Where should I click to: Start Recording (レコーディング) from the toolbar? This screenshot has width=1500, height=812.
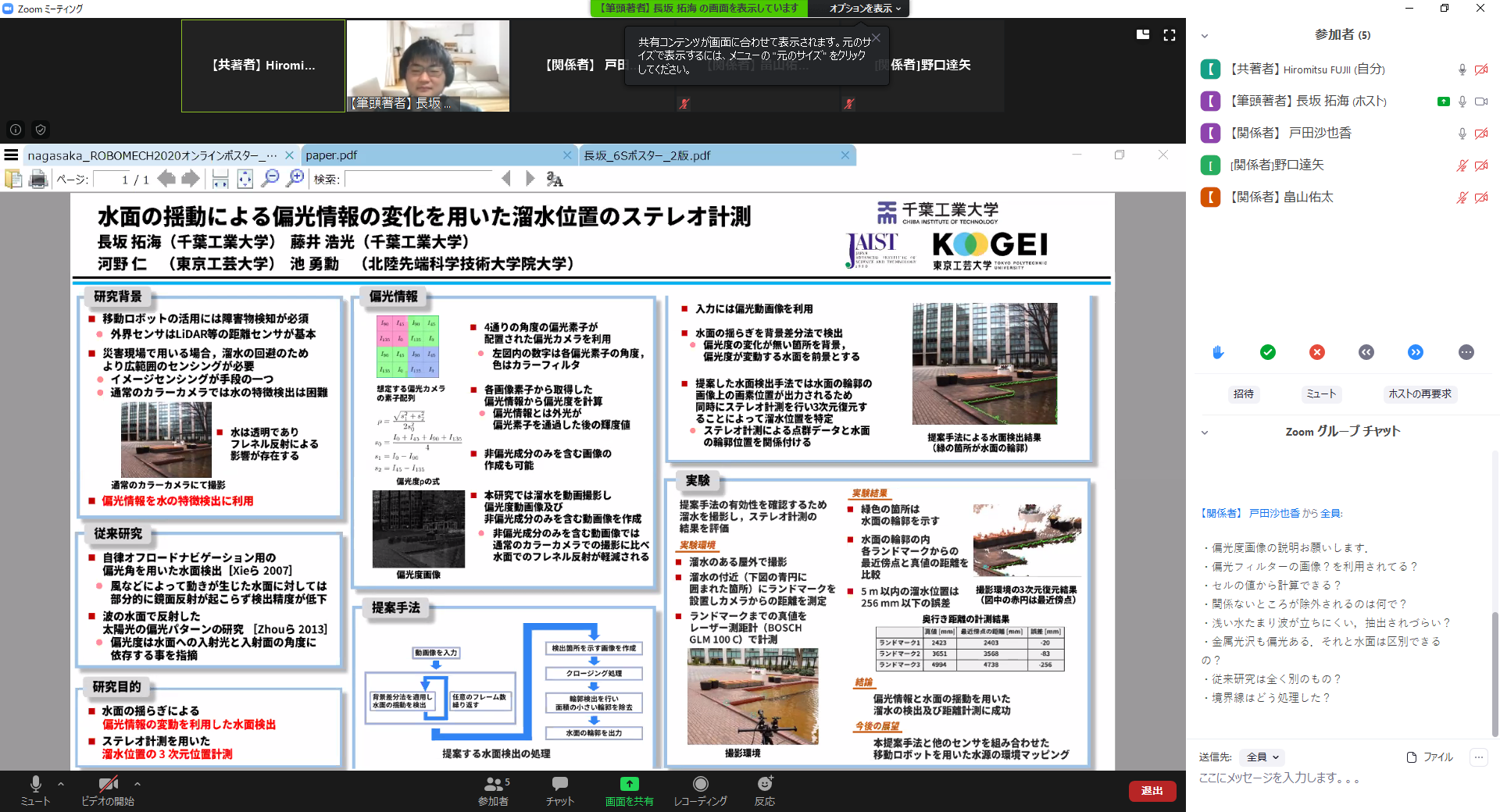click(x=700, y=790)
